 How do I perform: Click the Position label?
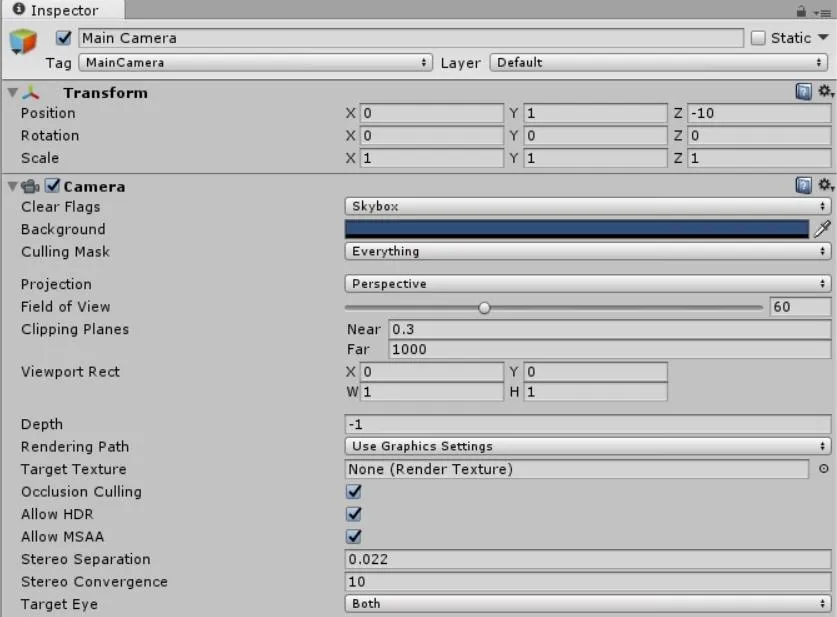pyautogui.click(x=48, y=113)
